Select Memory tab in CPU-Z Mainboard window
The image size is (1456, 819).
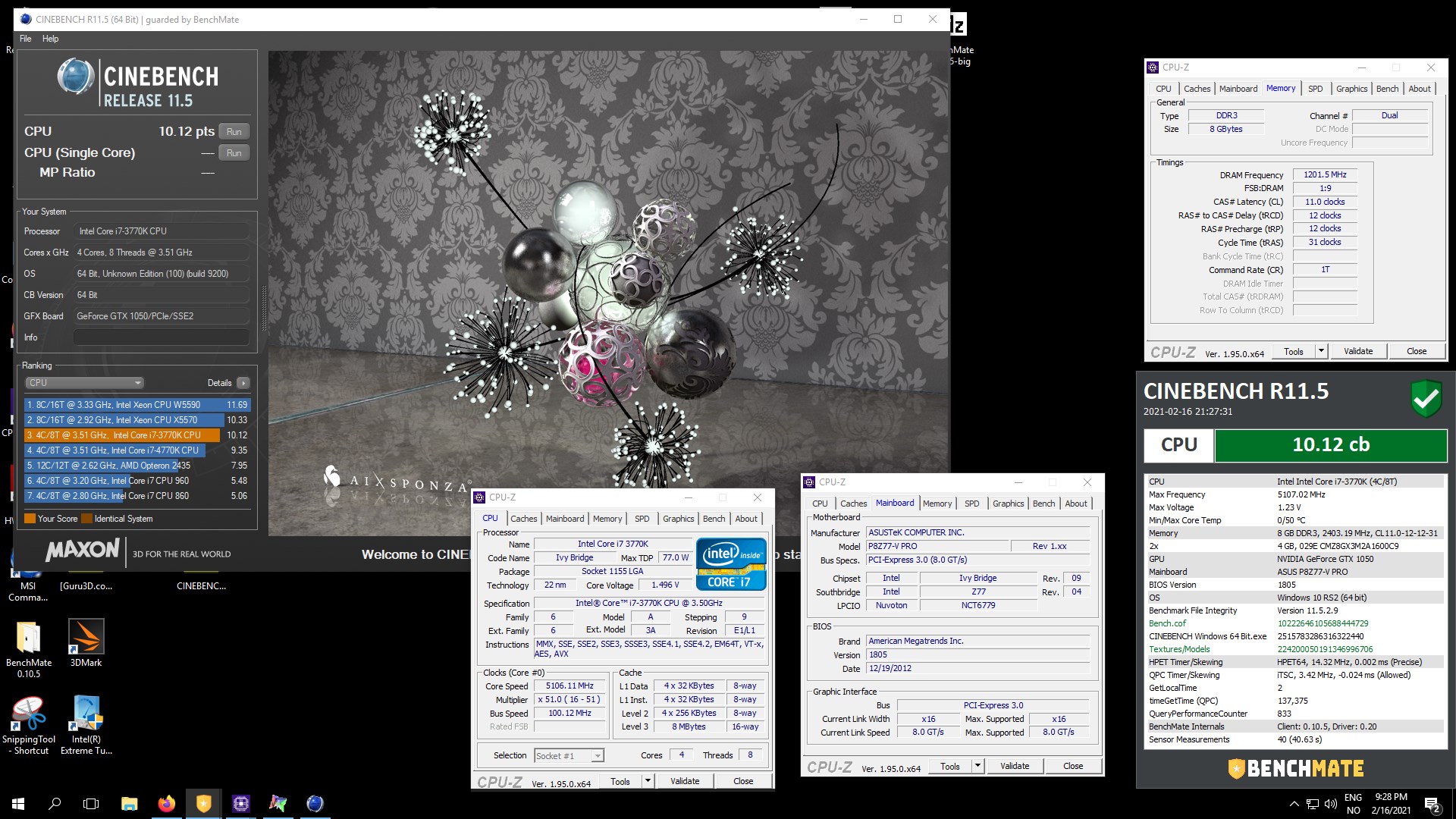937,504
